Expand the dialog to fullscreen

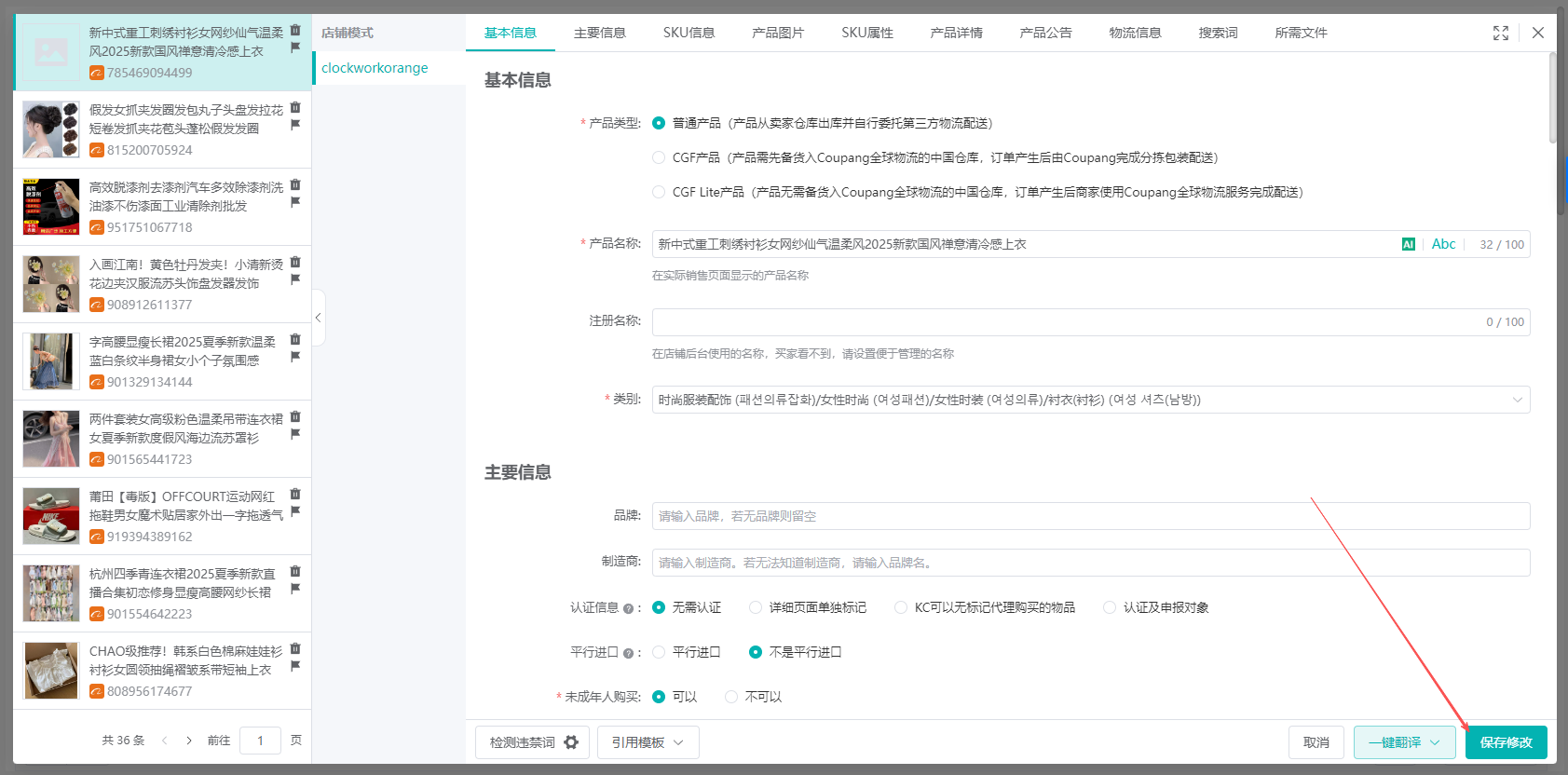point(1500,33)
